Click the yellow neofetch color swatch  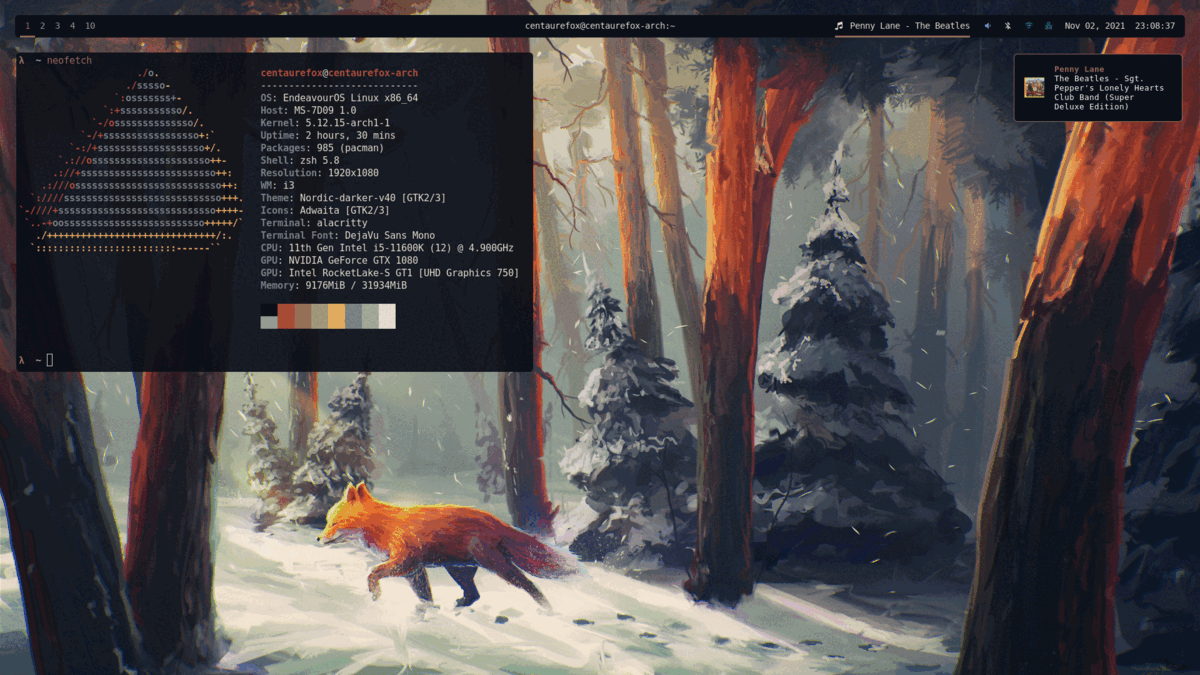click(337, 316)
